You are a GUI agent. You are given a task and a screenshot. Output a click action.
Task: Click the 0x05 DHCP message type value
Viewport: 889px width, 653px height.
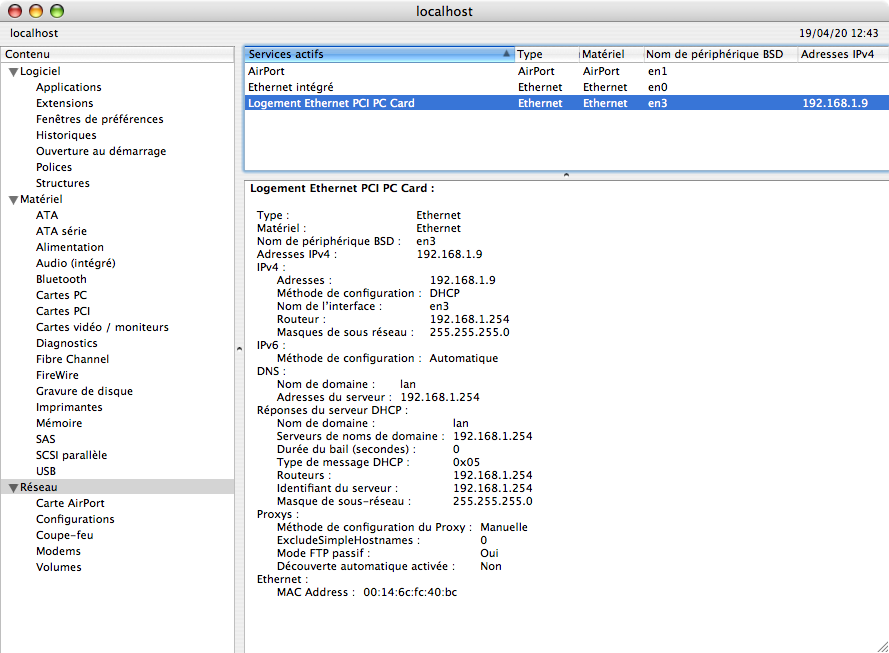[x=466, y=462]
